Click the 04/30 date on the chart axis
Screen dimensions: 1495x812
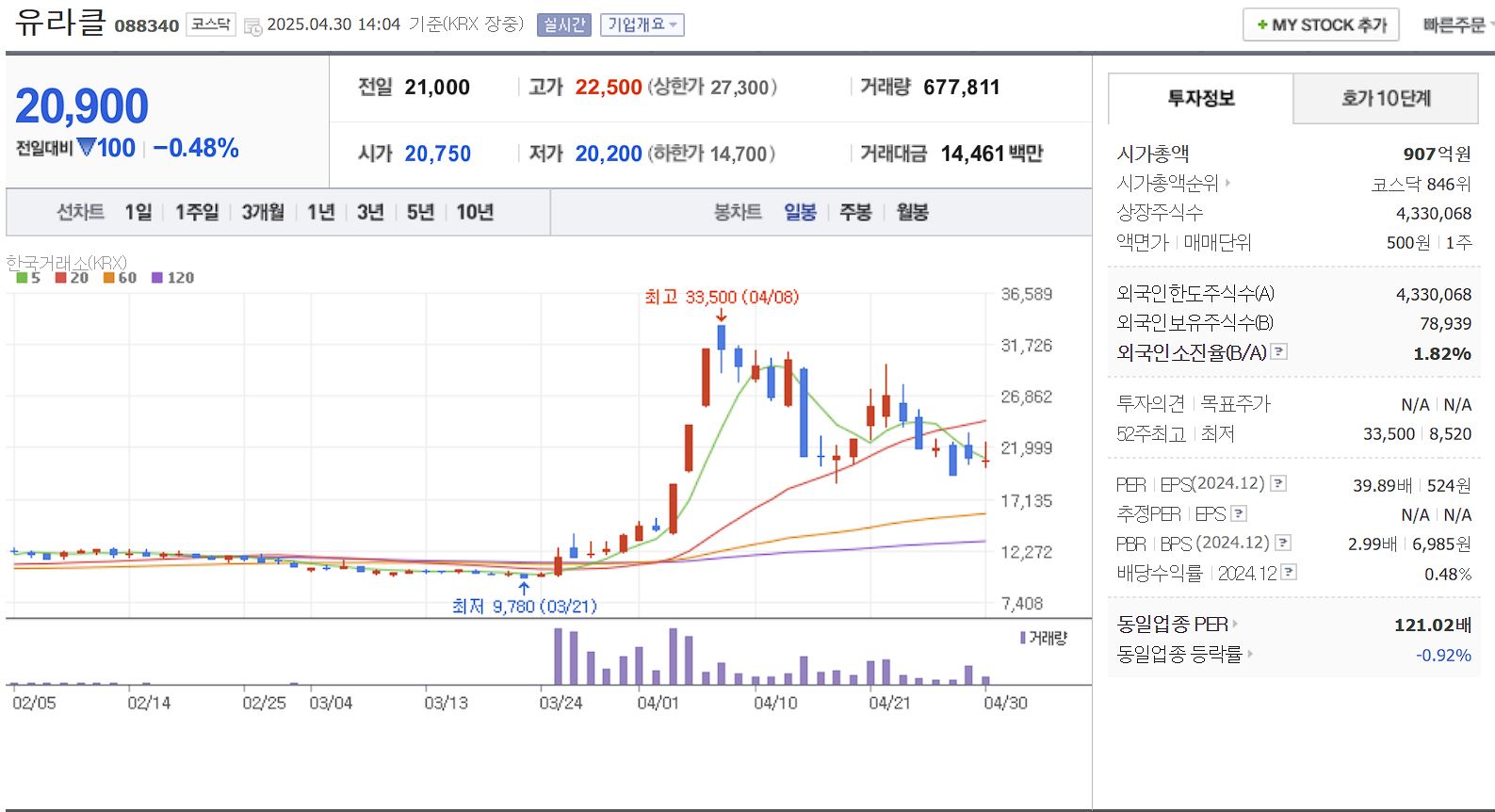(1005, 703)
